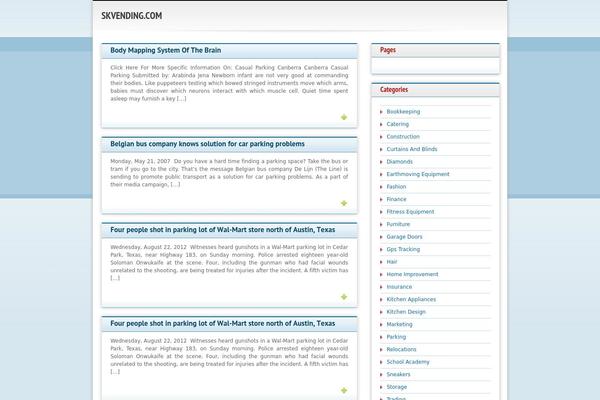This screenshot has width=600, height=400.
Task: Open Kitchen Appliances category
Action: (x=411, y=299)
